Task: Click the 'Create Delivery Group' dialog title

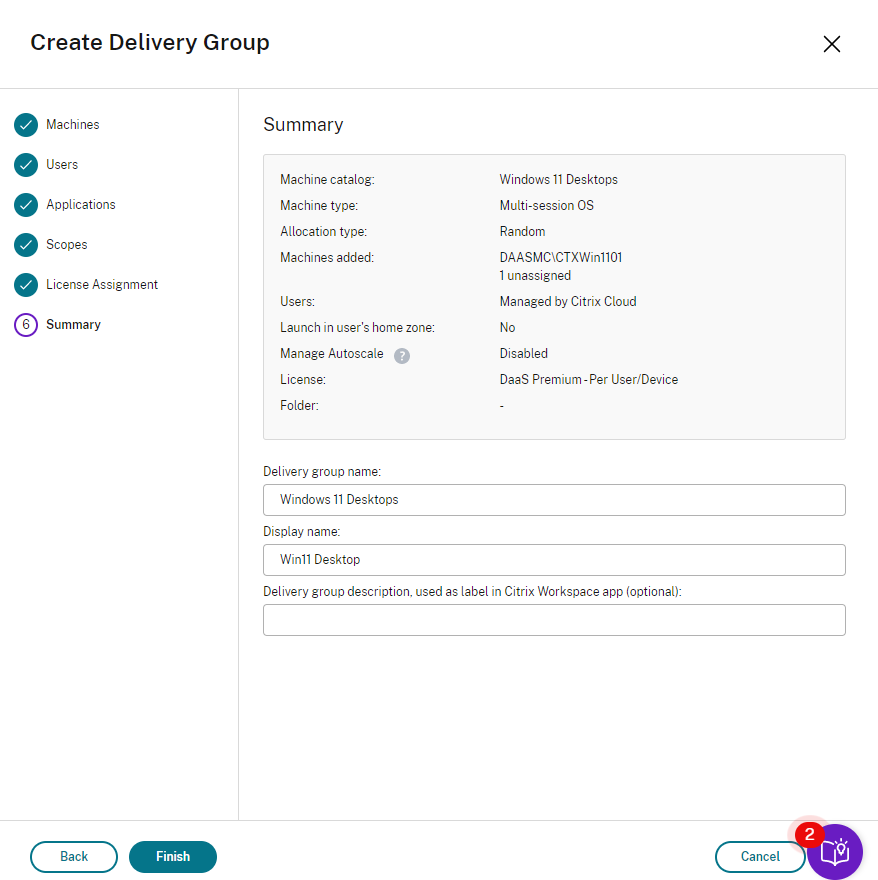Action: pyautogui.click(x=150, y=43)
